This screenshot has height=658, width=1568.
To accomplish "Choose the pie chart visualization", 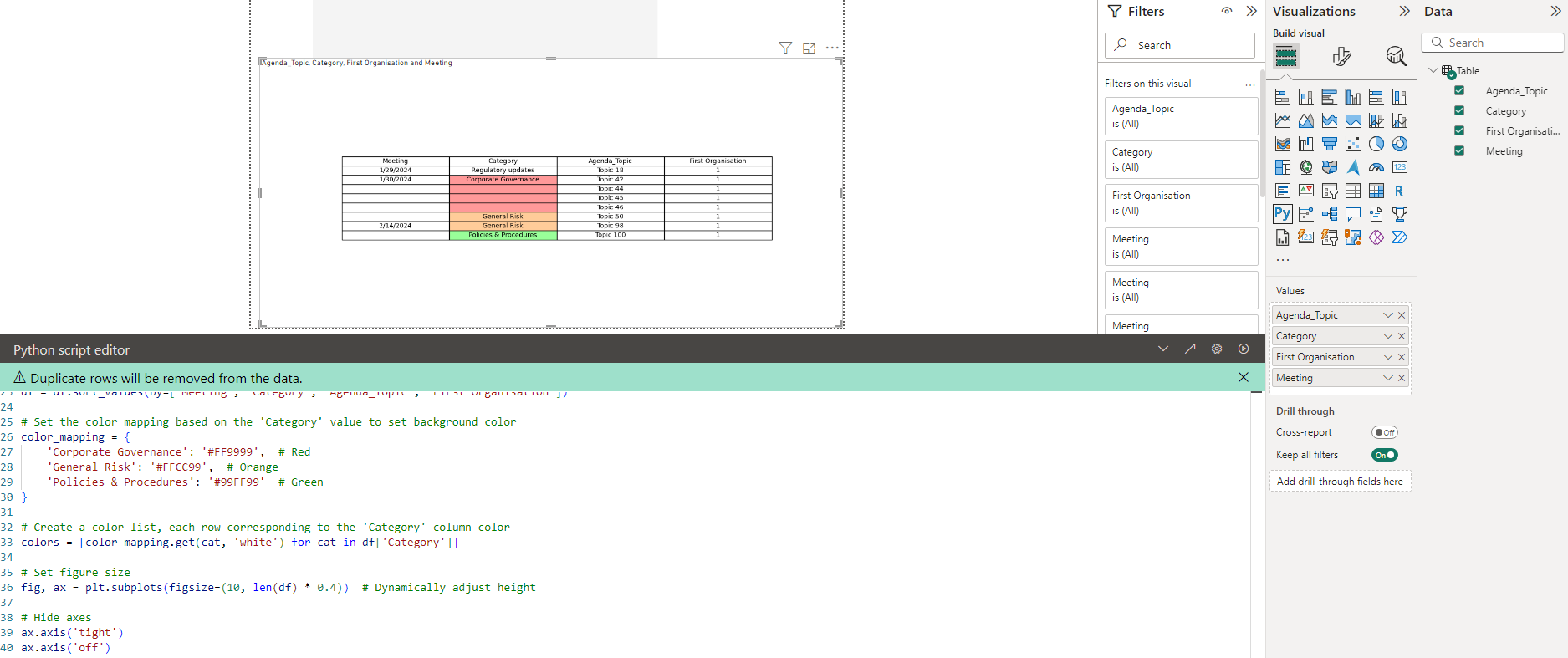I will click(1376, 144).
